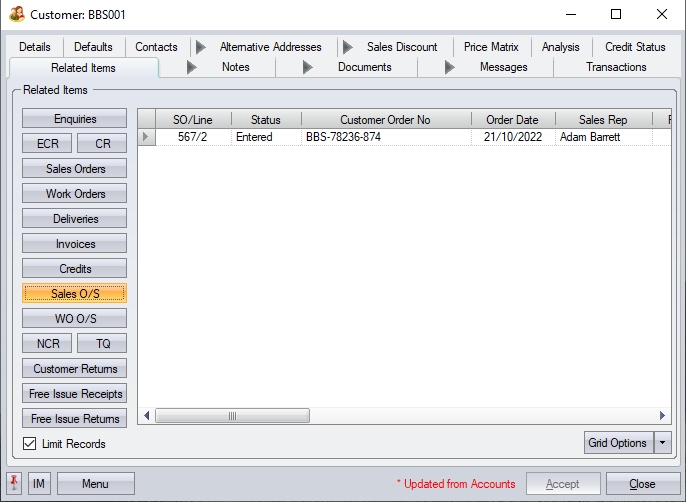The height and width of the screenshot is (502, 686).
Task: Click the arrow icon beside Alternative Addresses
Action: (200, 47)
